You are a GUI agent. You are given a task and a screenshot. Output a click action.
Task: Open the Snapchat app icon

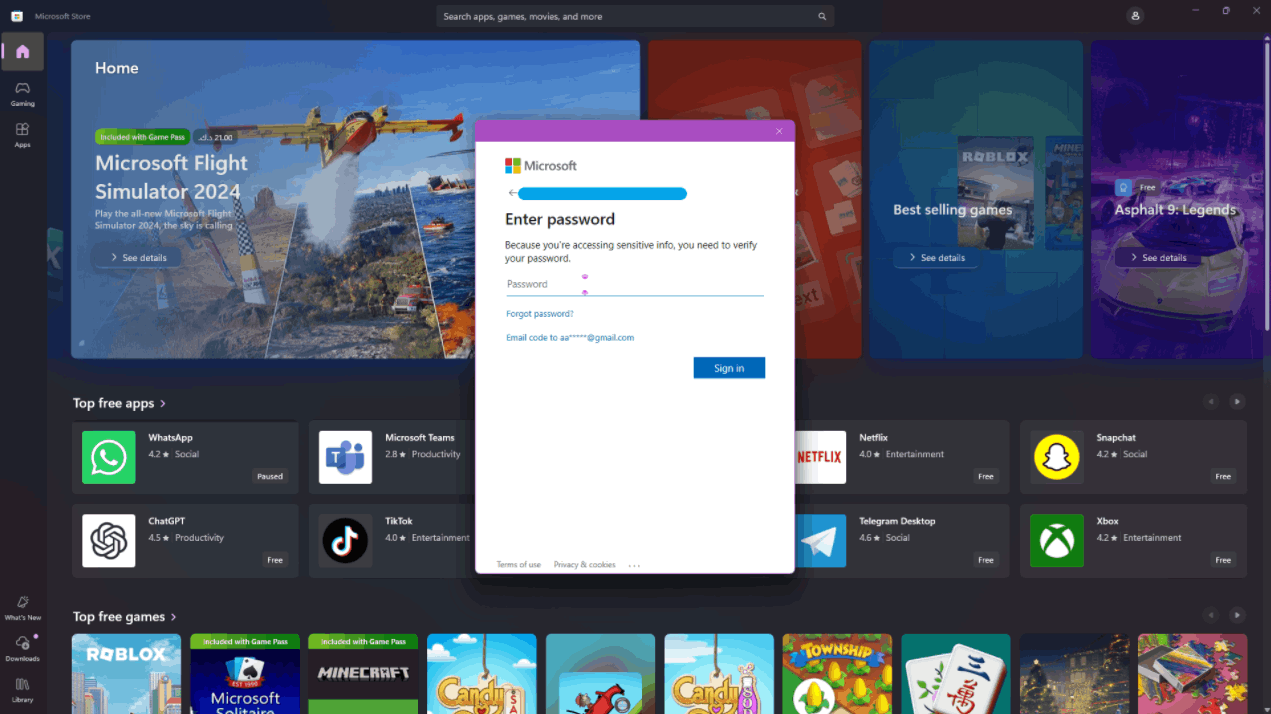(x=1057, y=457)
